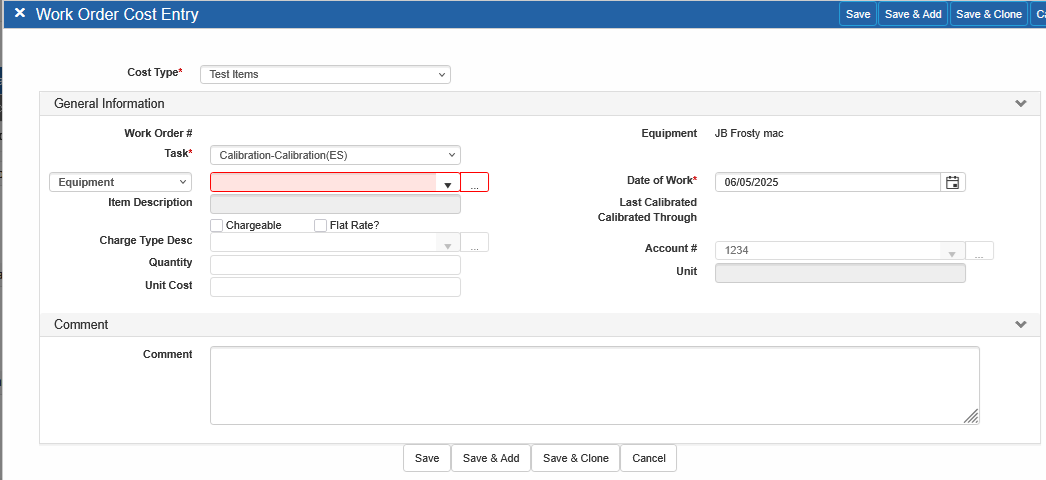Open the Cost Type dropdown
Image resolution: width=1046 pixels, height=480 pixels.
pos(325,74)
